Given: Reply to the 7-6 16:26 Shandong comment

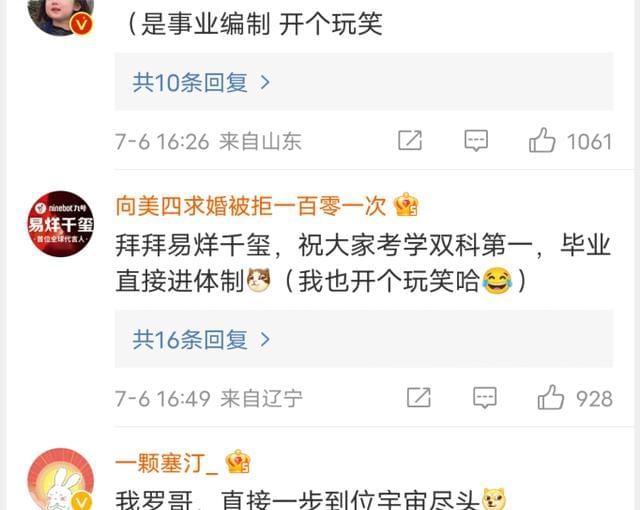Looking at the screenshot, I should pyautogui.click(x=476, y=141).
